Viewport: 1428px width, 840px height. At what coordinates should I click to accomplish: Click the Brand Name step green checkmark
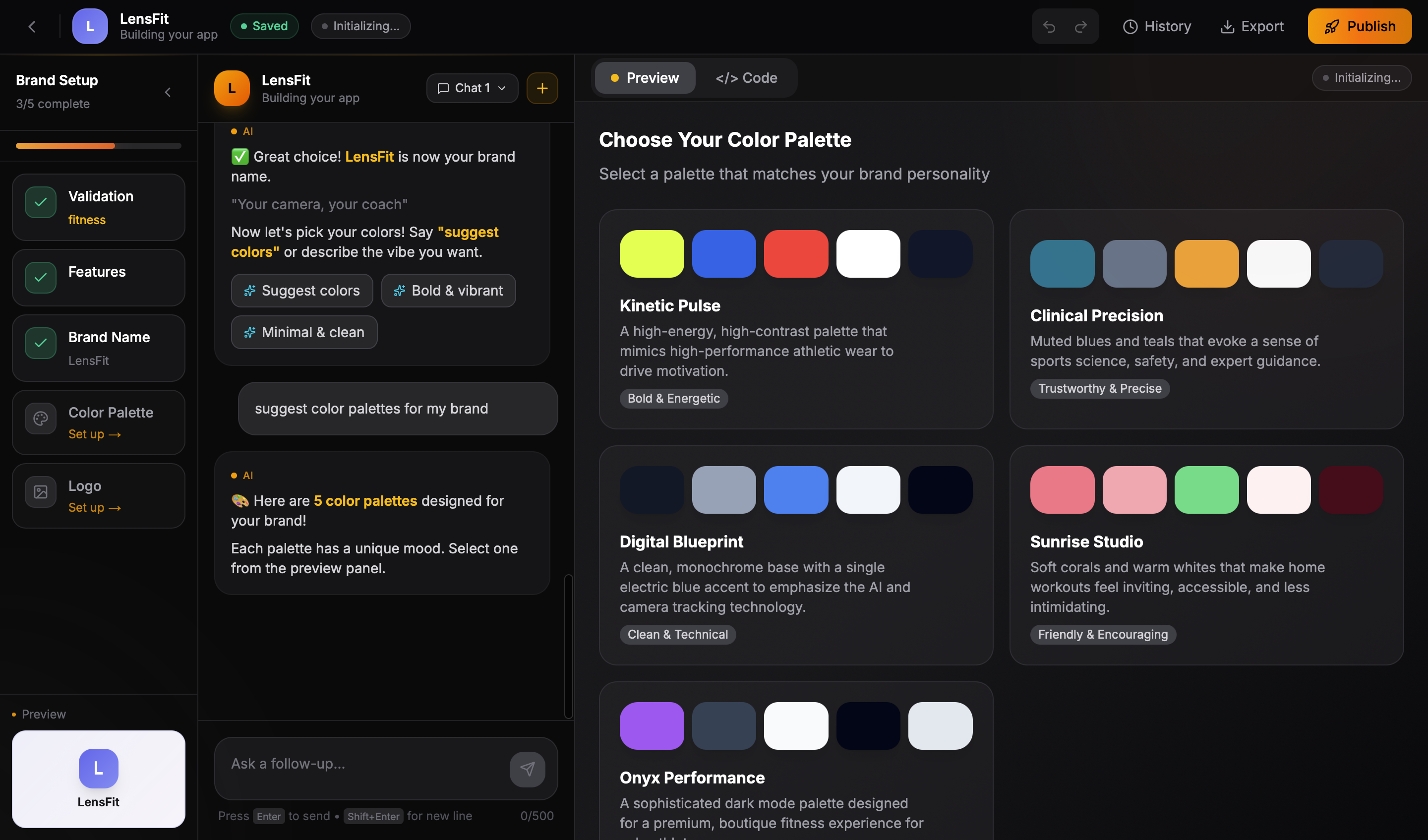41,343
